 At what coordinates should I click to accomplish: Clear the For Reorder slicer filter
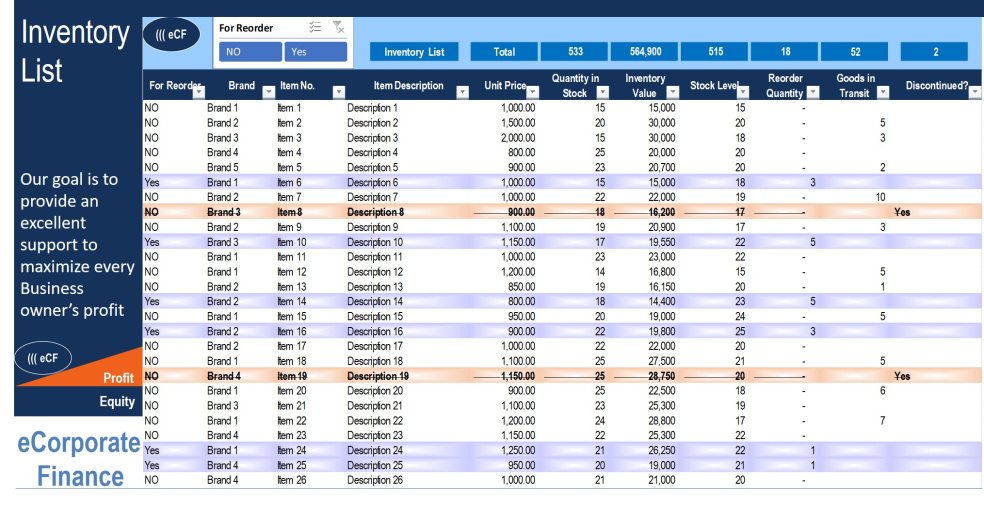(338, 28)
